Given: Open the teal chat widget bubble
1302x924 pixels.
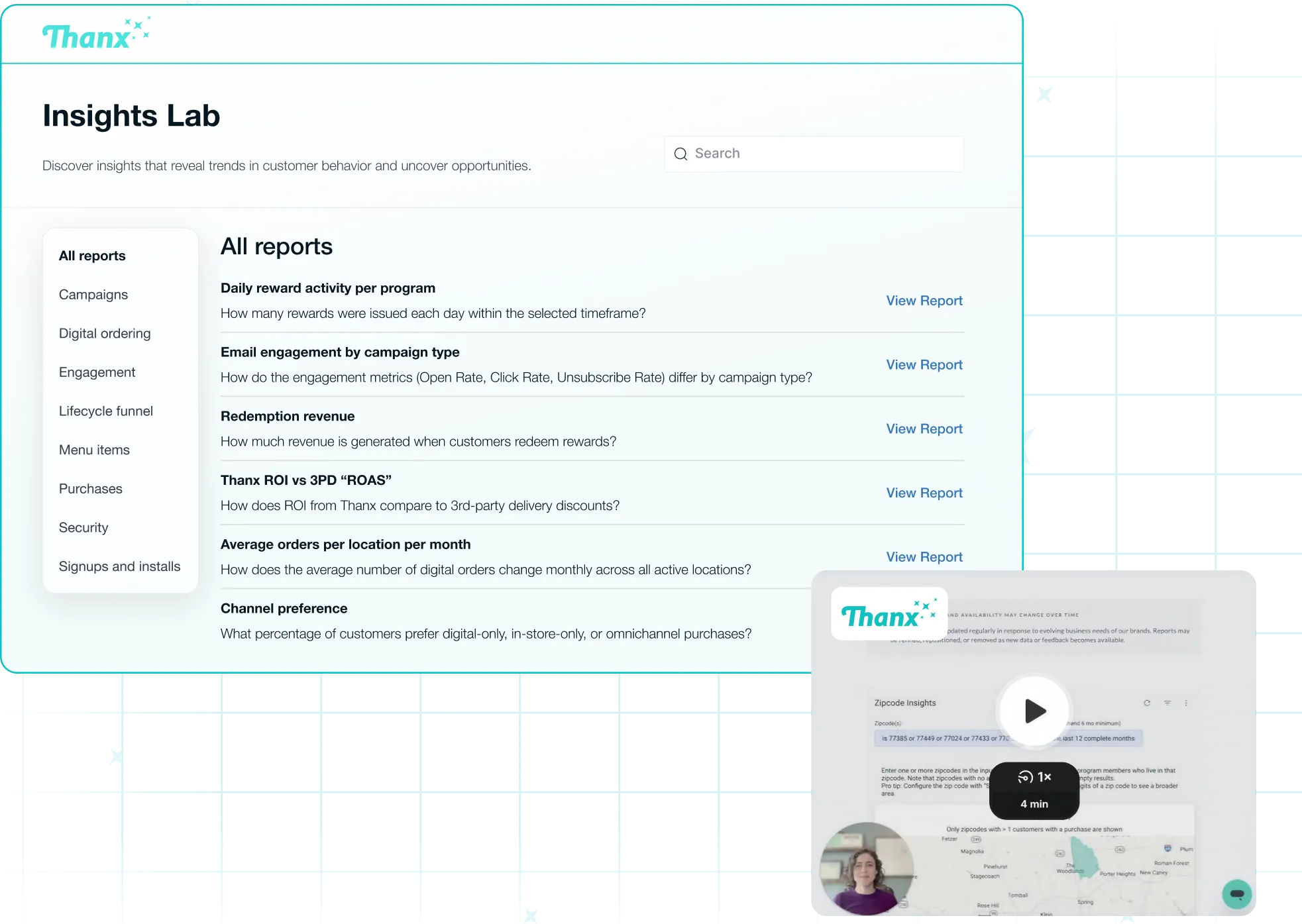Looking at the screenshot, I should (1236, 894).
